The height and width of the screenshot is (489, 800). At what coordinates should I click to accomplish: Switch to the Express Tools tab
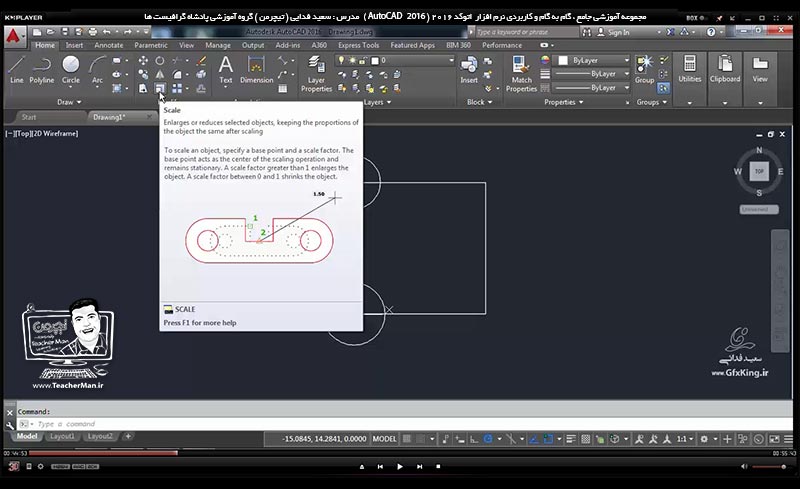point(358,45)
